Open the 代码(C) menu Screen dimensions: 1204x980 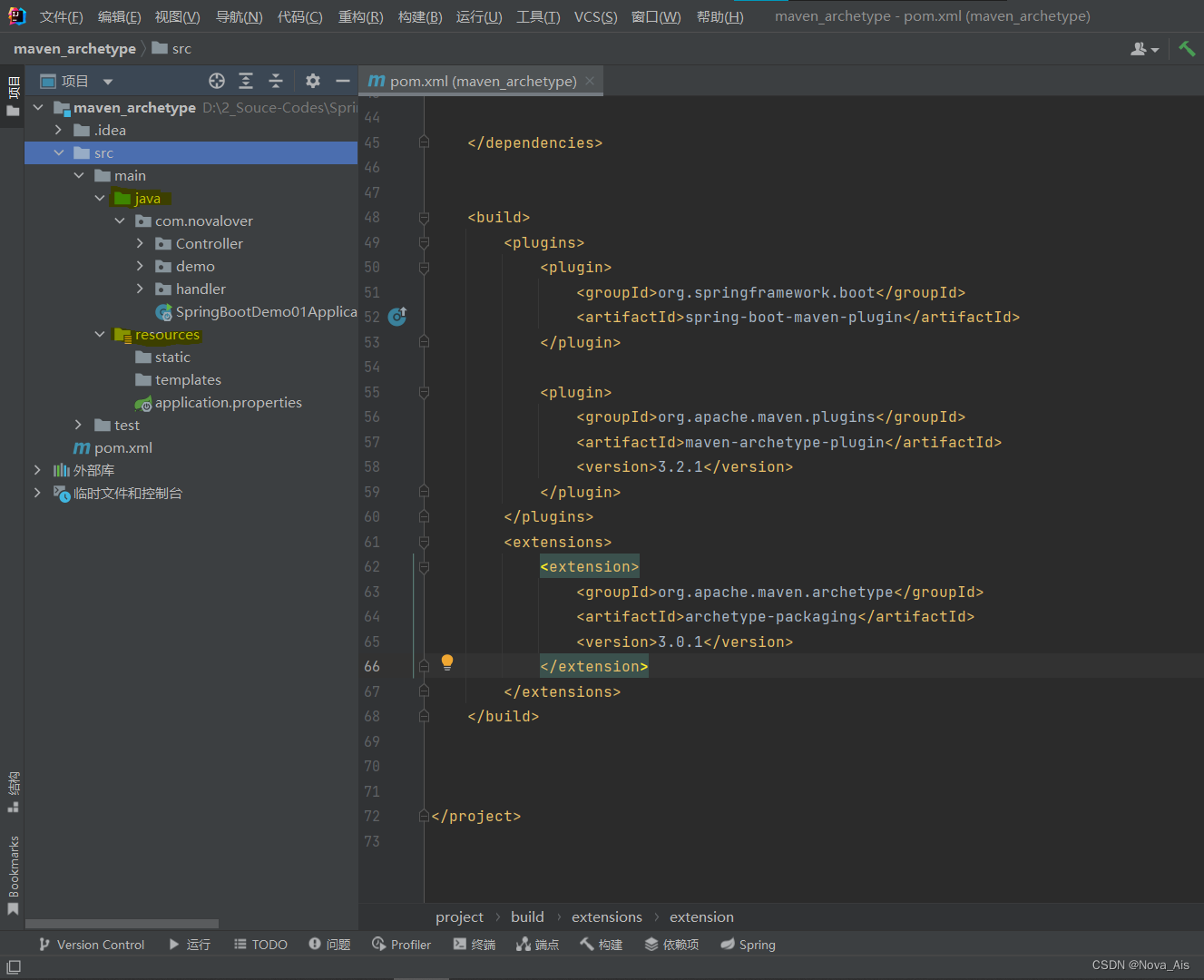[299, 17]
